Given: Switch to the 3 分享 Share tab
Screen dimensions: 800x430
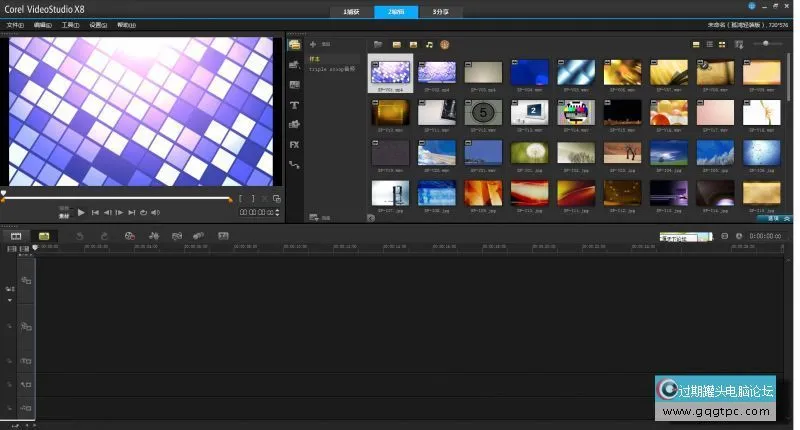Looking at the screenshot, I should click(x=440, y=11).
